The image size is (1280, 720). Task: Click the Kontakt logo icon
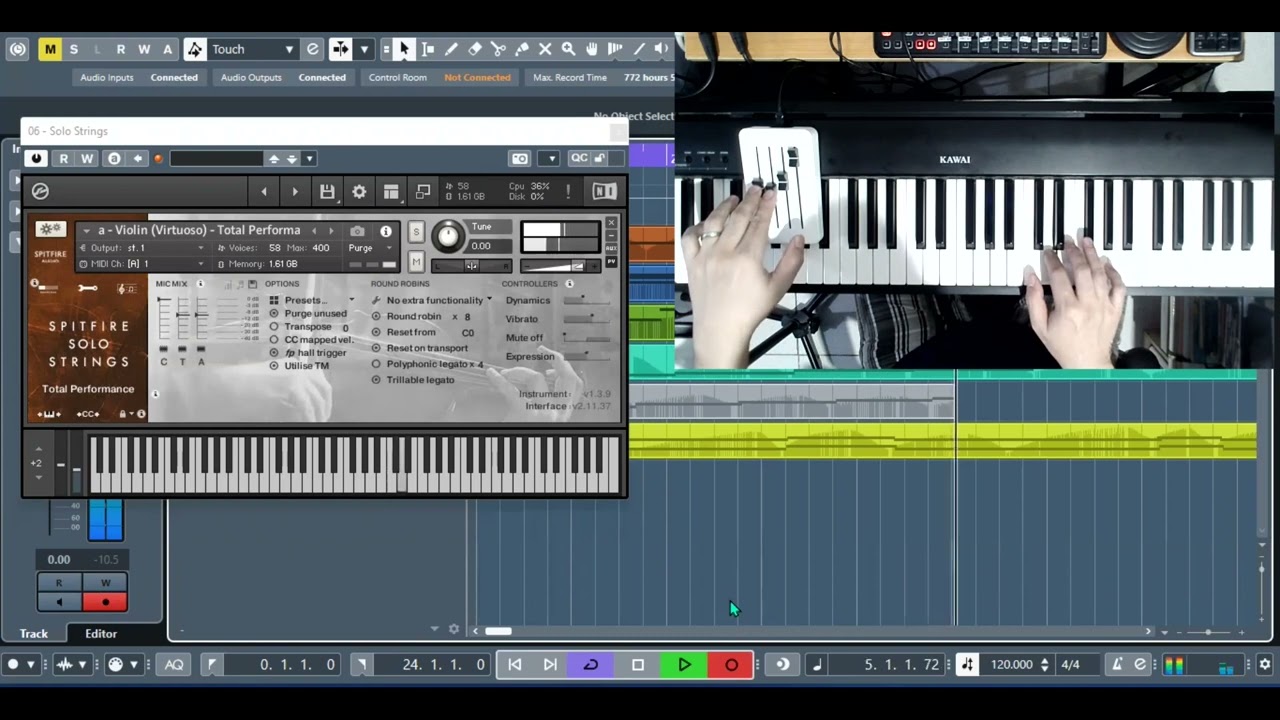(40, 191)
